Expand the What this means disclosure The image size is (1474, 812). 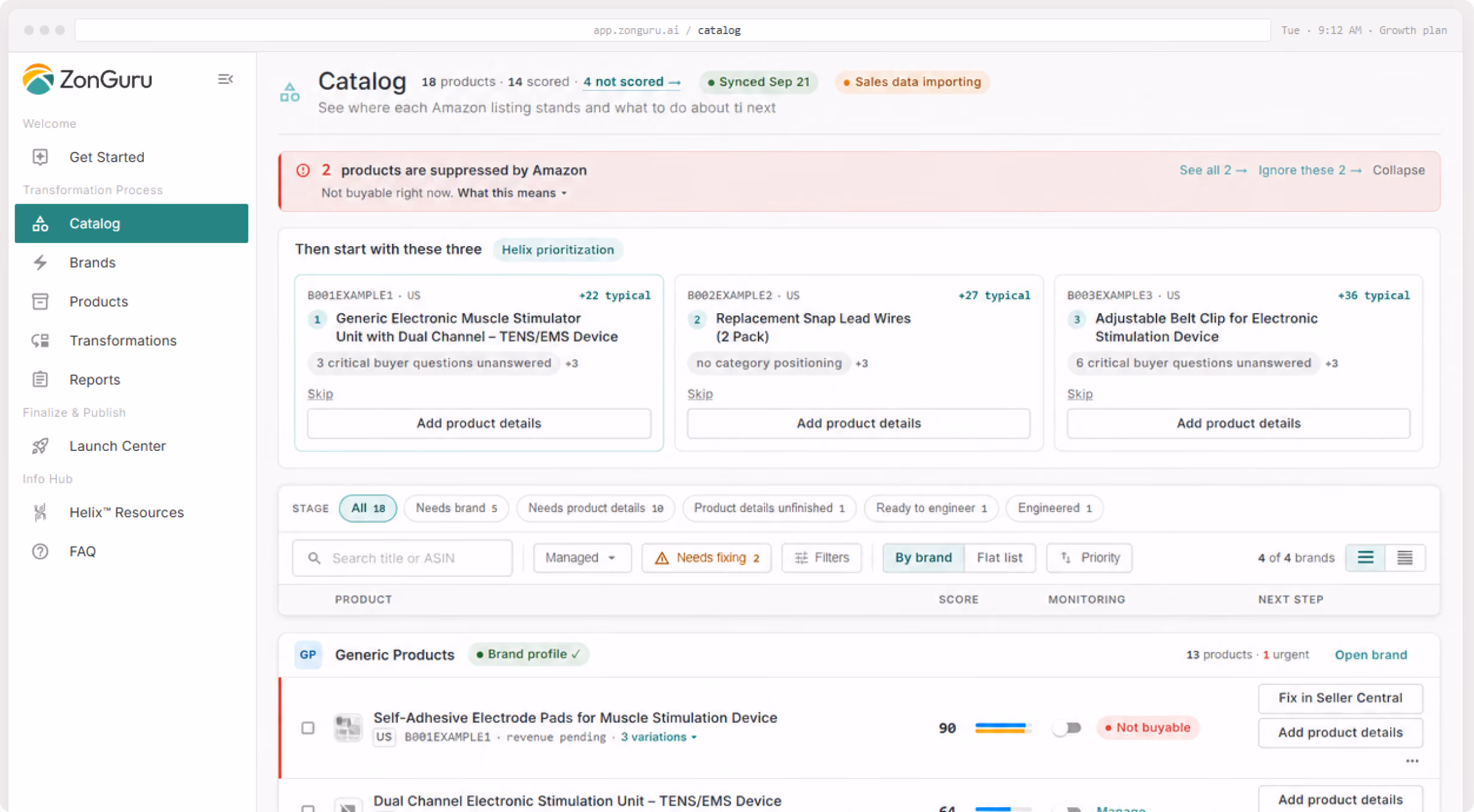pos(512,193)
